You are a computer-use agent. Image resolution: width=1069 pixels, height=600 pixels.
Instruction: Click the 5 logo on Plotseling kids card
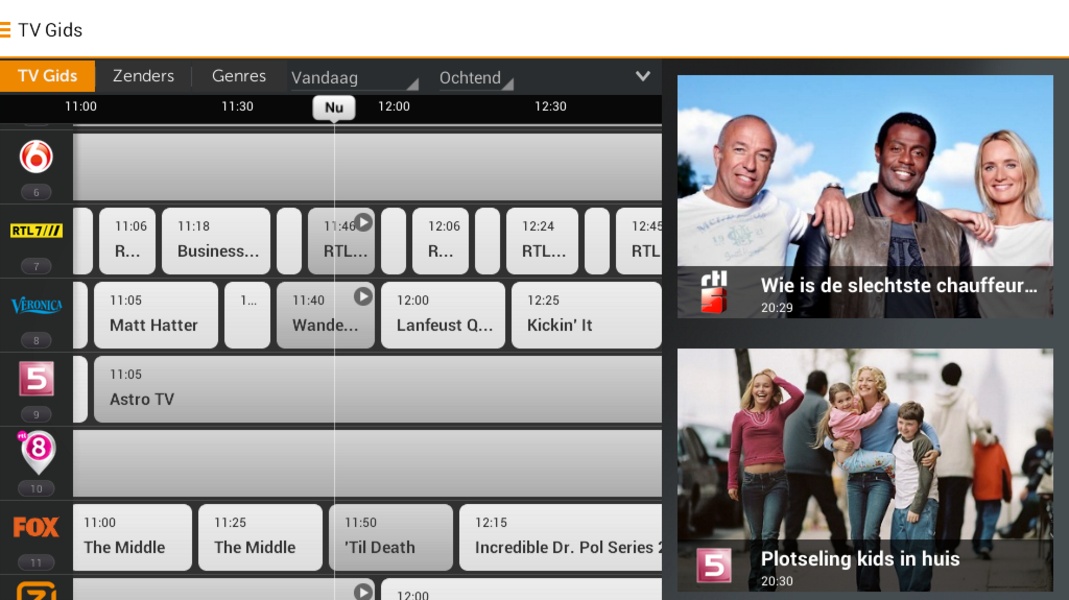pyautogui.click(x=714, y=566)
